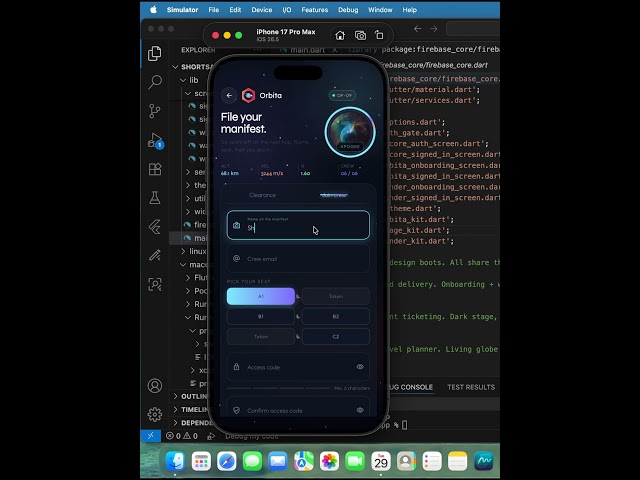Click the Crew email input field

click(298, 259)
